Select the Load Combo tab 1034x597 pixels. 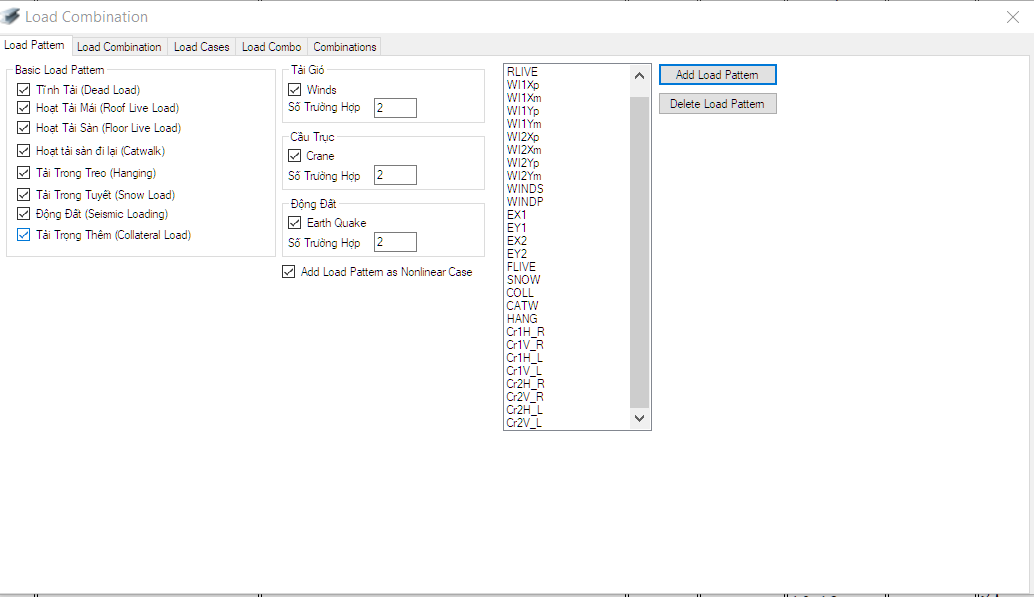(270, 46)
